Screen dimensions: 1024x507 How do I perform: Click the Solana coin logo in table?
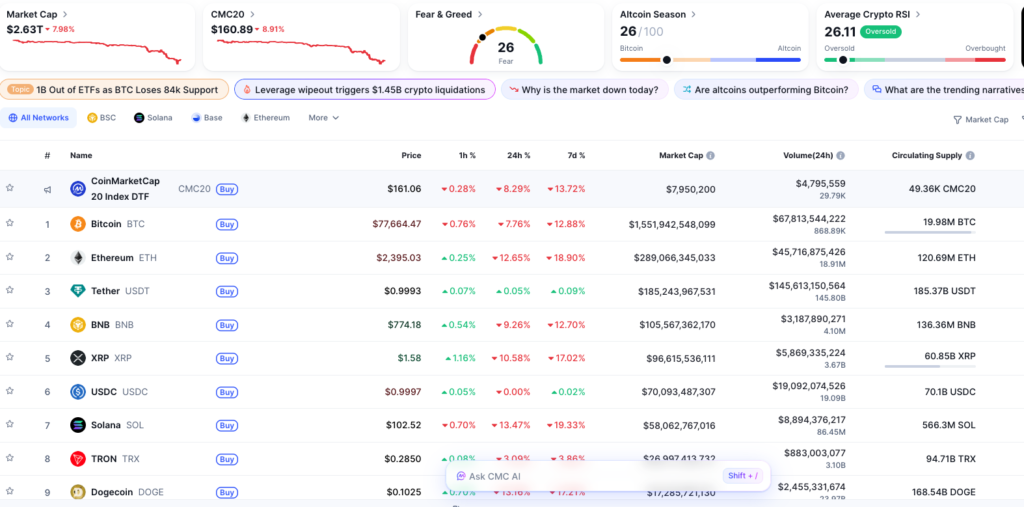click(x=78, y=425)
